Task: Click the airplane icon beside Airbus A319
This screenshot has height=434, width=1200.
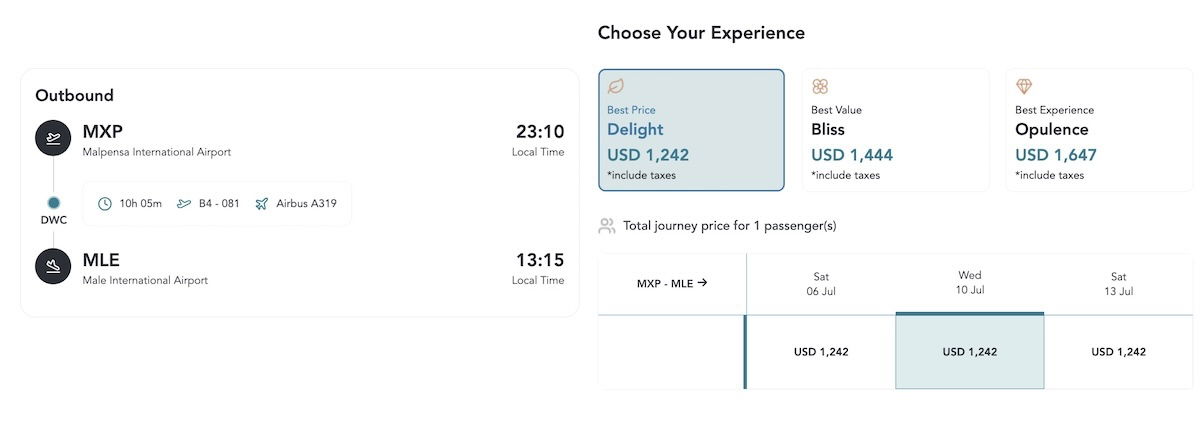Action: pyautogui.click(x=262, y=204)
